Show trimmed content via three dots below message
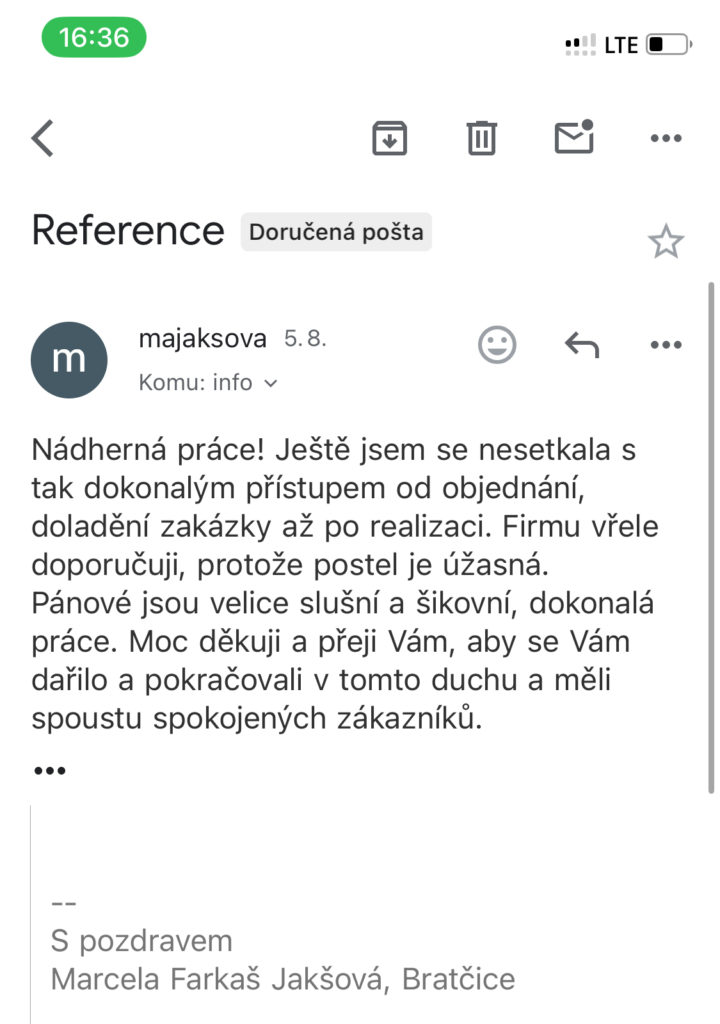Viewport: 720px width, 1024px height. [x=50, y=771]
